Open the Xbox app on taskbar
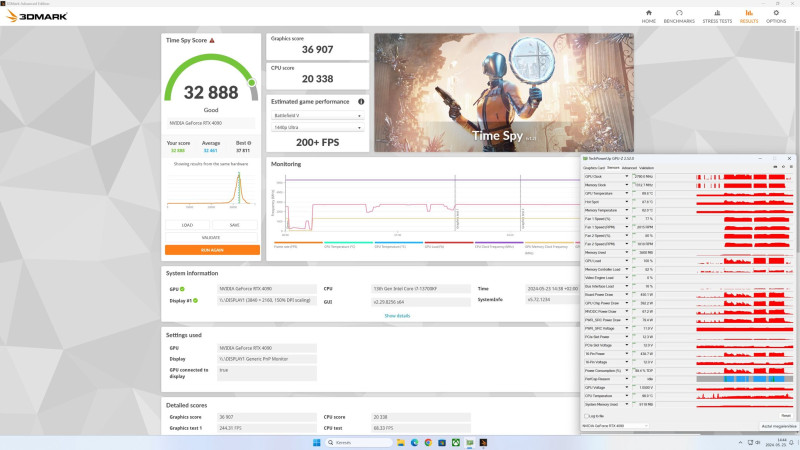 [x=456, y=442]
